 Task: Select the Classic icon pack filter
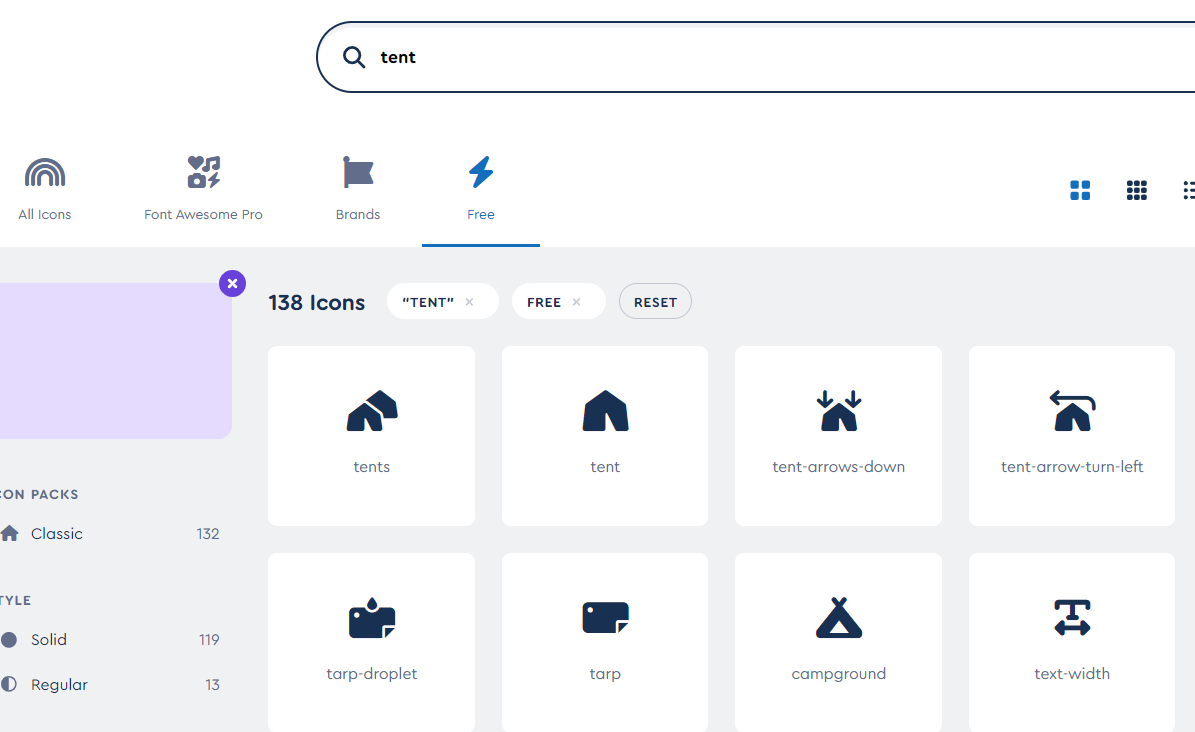point(56,533)
